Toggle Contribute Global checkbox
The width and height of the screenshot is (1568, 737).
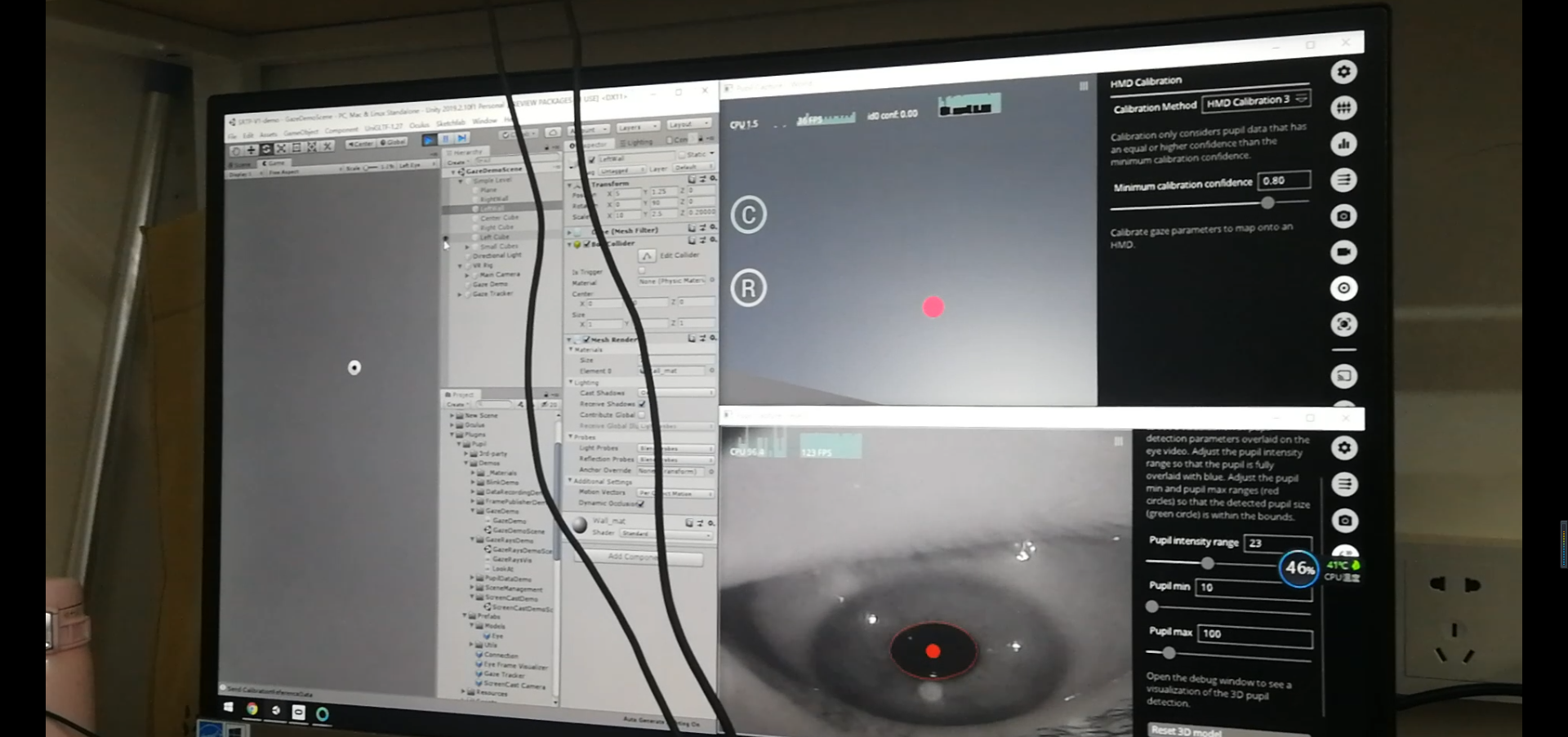coord(642,414)
